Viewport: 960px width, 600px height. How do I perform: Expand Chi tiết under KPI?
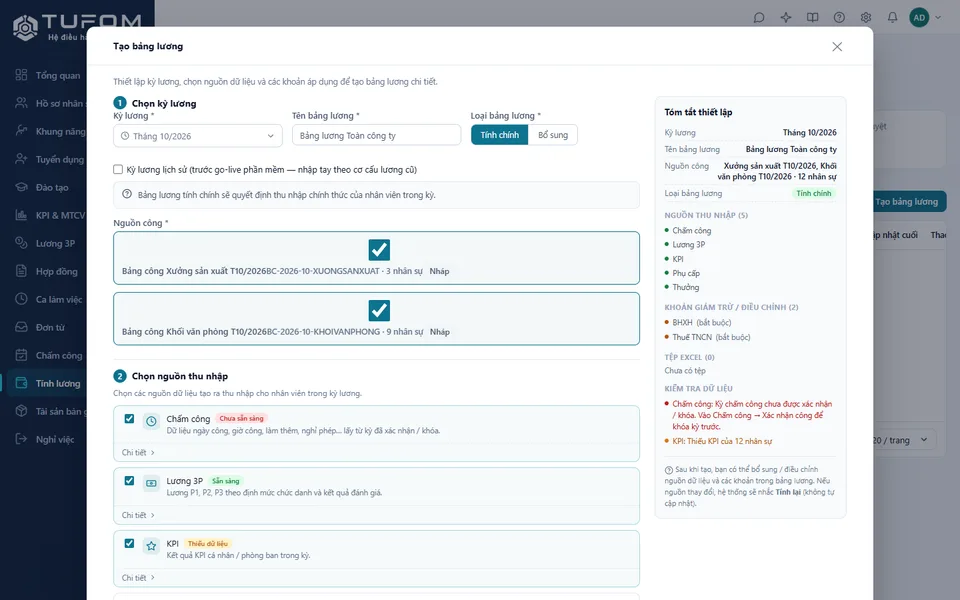tap(138, 577)
